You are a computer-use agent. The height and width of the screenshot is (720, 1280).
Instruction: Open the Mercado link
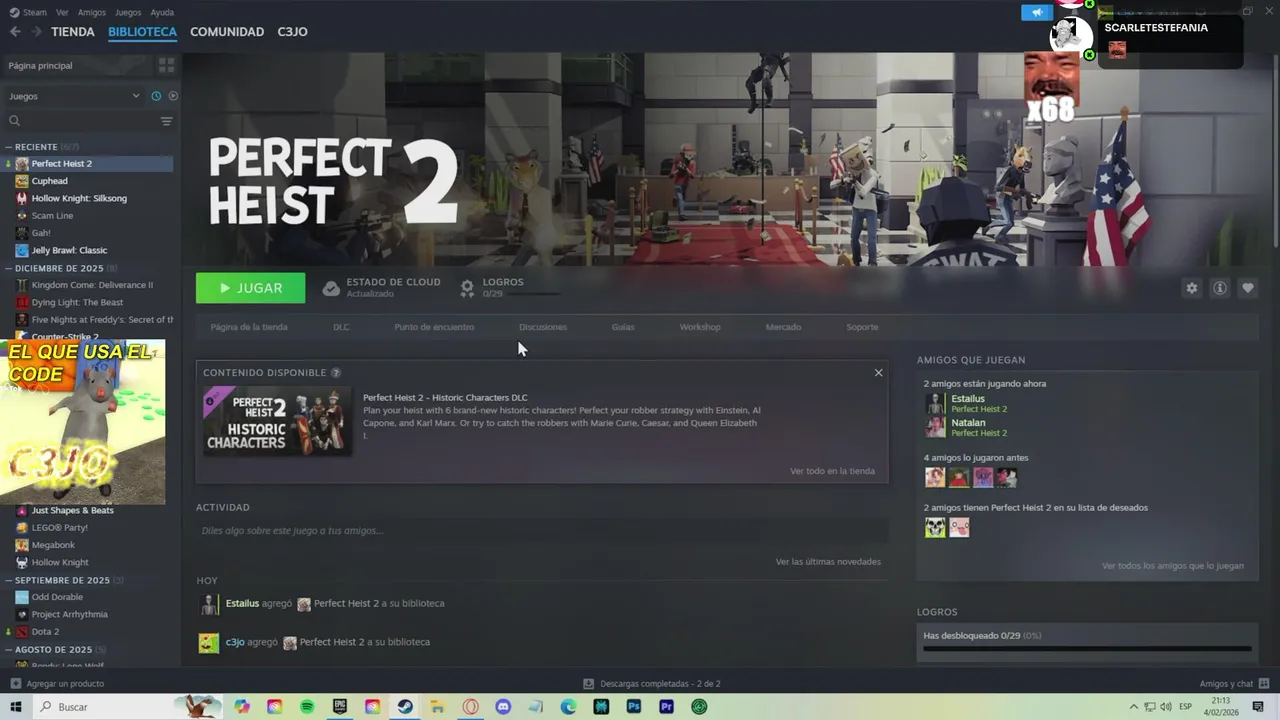pyautogui.click(x=783, y=327)
